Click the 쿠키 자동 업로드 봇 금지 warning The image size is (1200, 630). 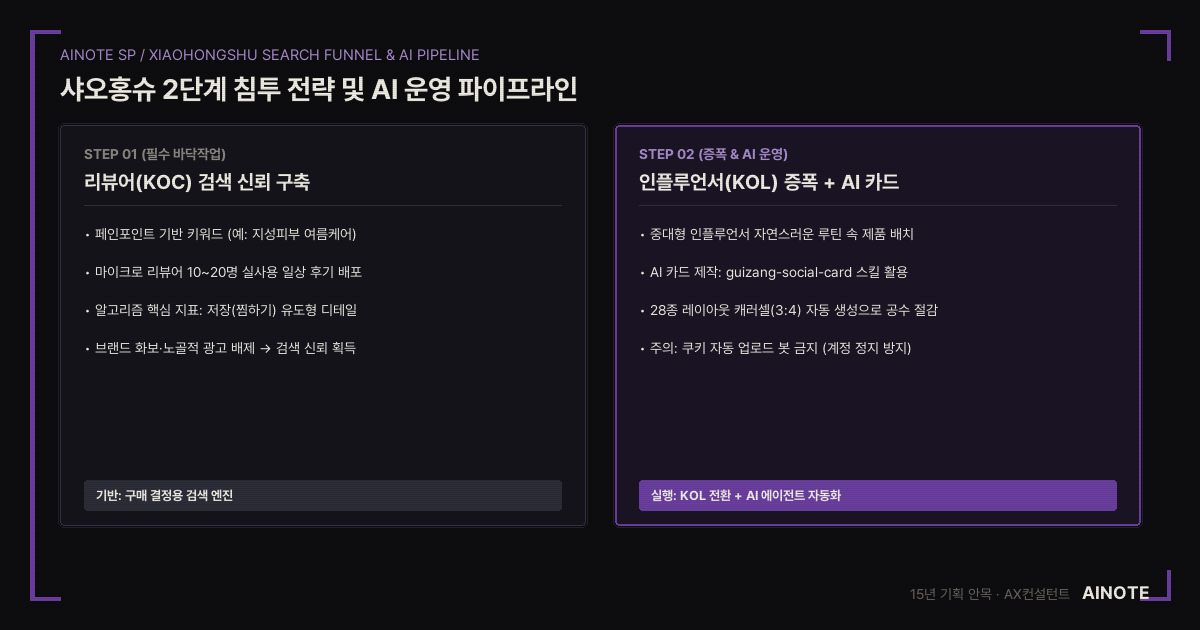pyautogui.click(x=775, y=348)
